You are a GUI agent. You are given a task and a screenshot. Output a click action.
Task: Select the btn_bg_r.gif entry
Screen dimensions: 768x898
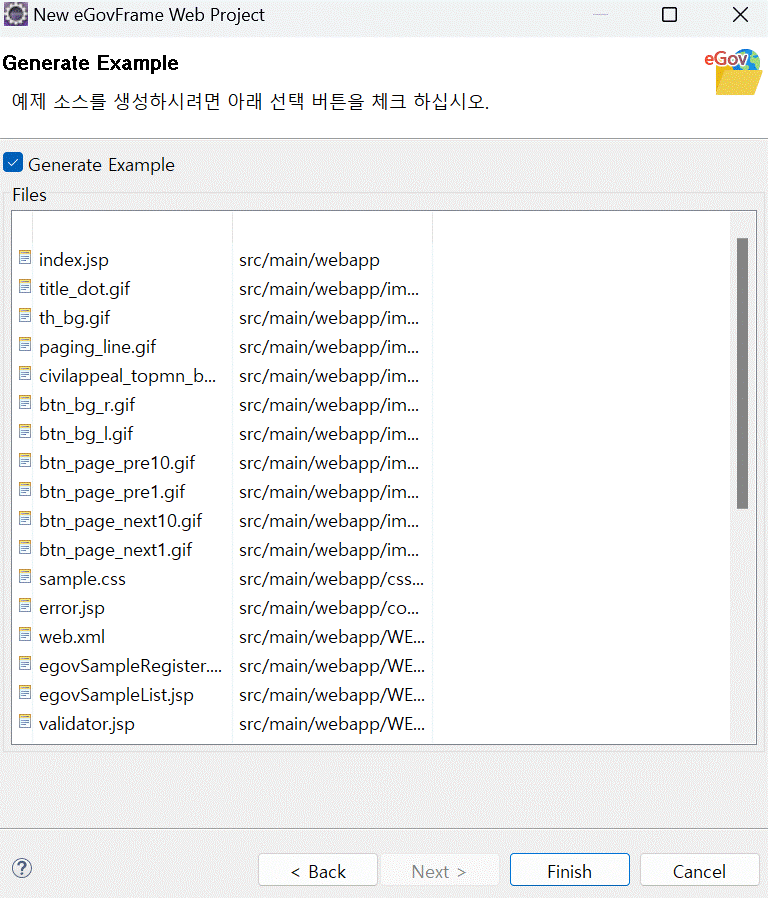(87, 405)
